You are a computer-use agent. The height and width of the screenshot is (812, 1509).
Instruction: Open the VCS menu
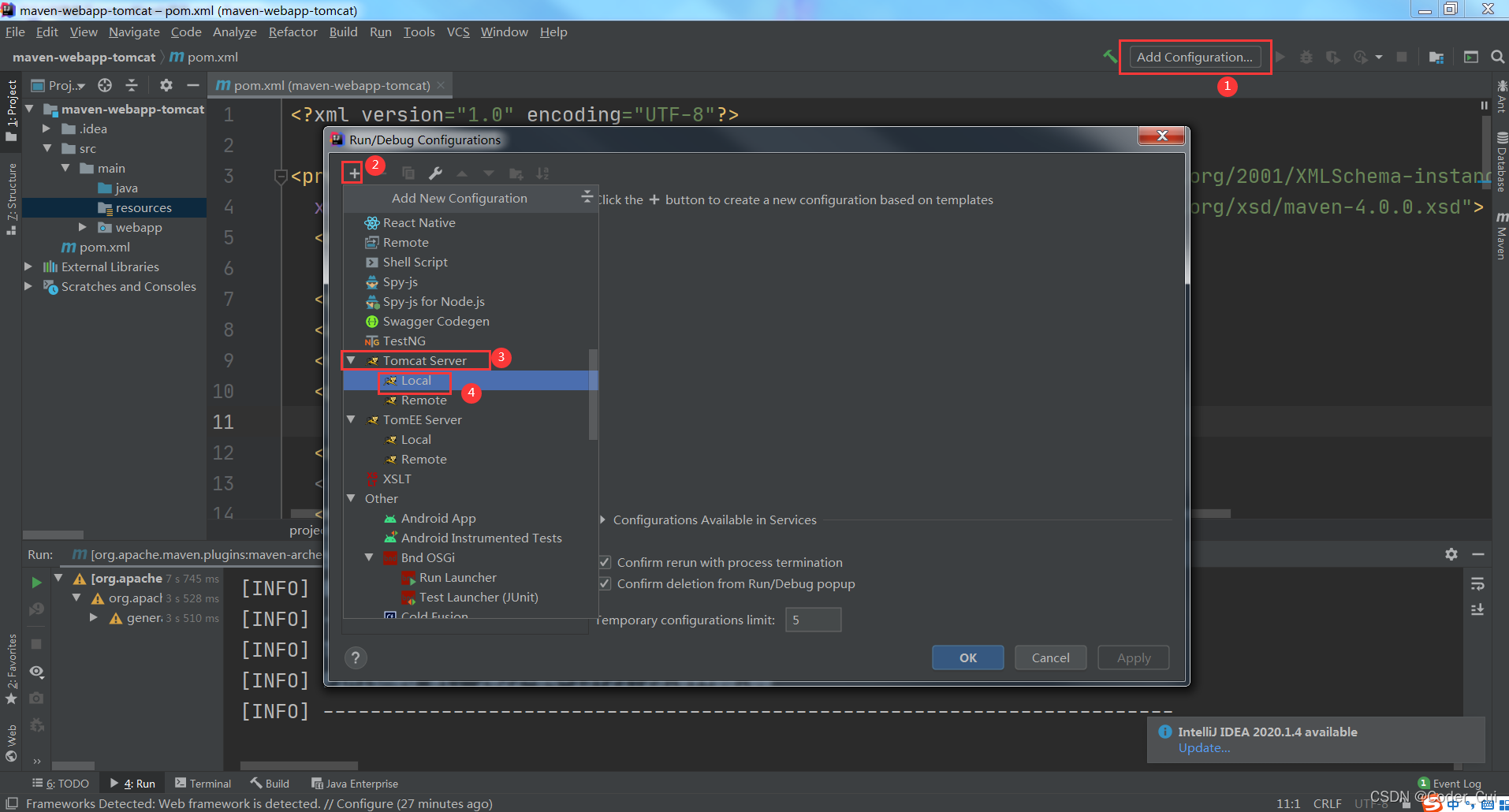(x=458, y=32)
